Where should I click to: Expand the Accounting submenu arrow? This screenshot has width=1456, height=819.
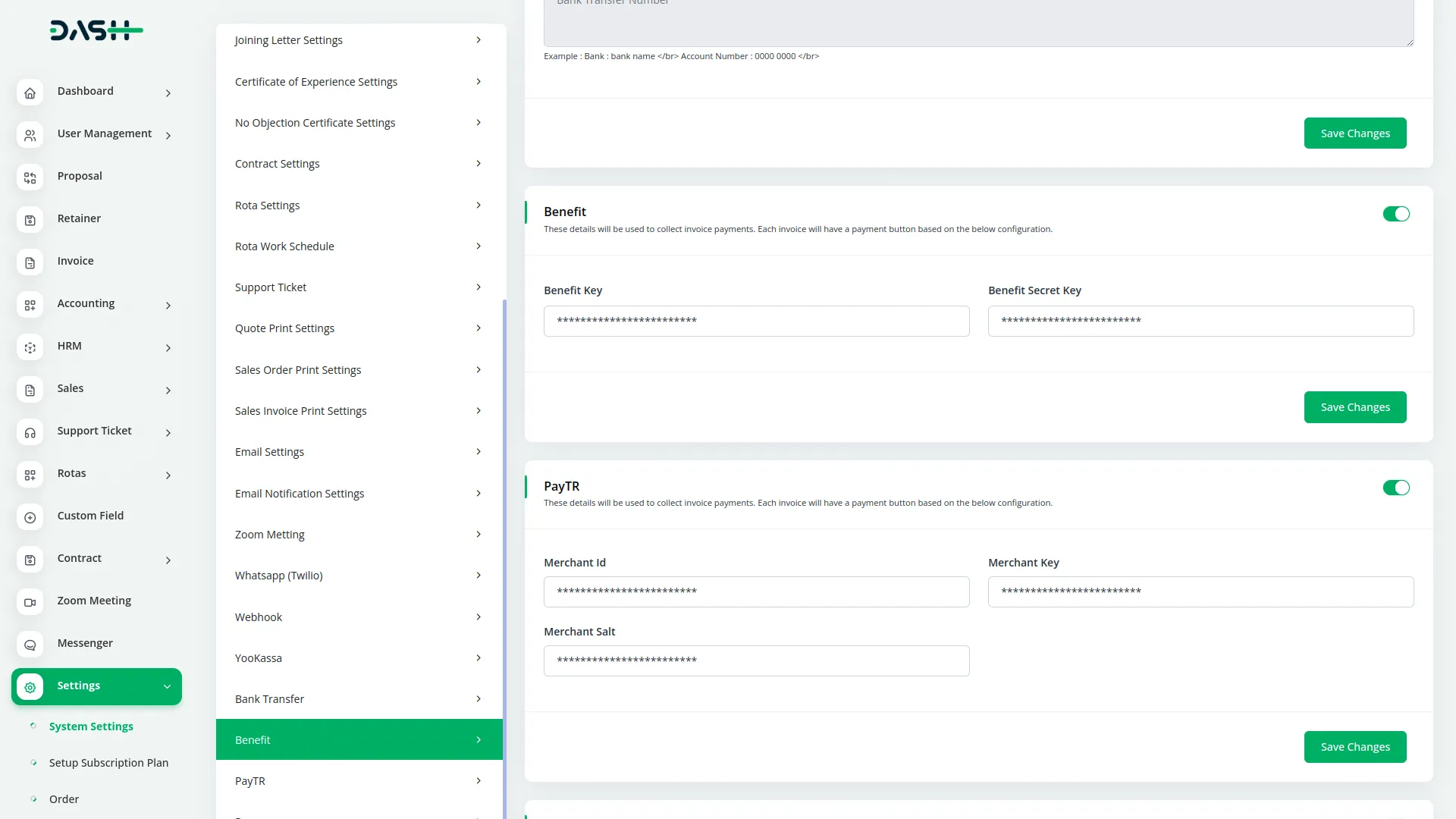point(168,305)
